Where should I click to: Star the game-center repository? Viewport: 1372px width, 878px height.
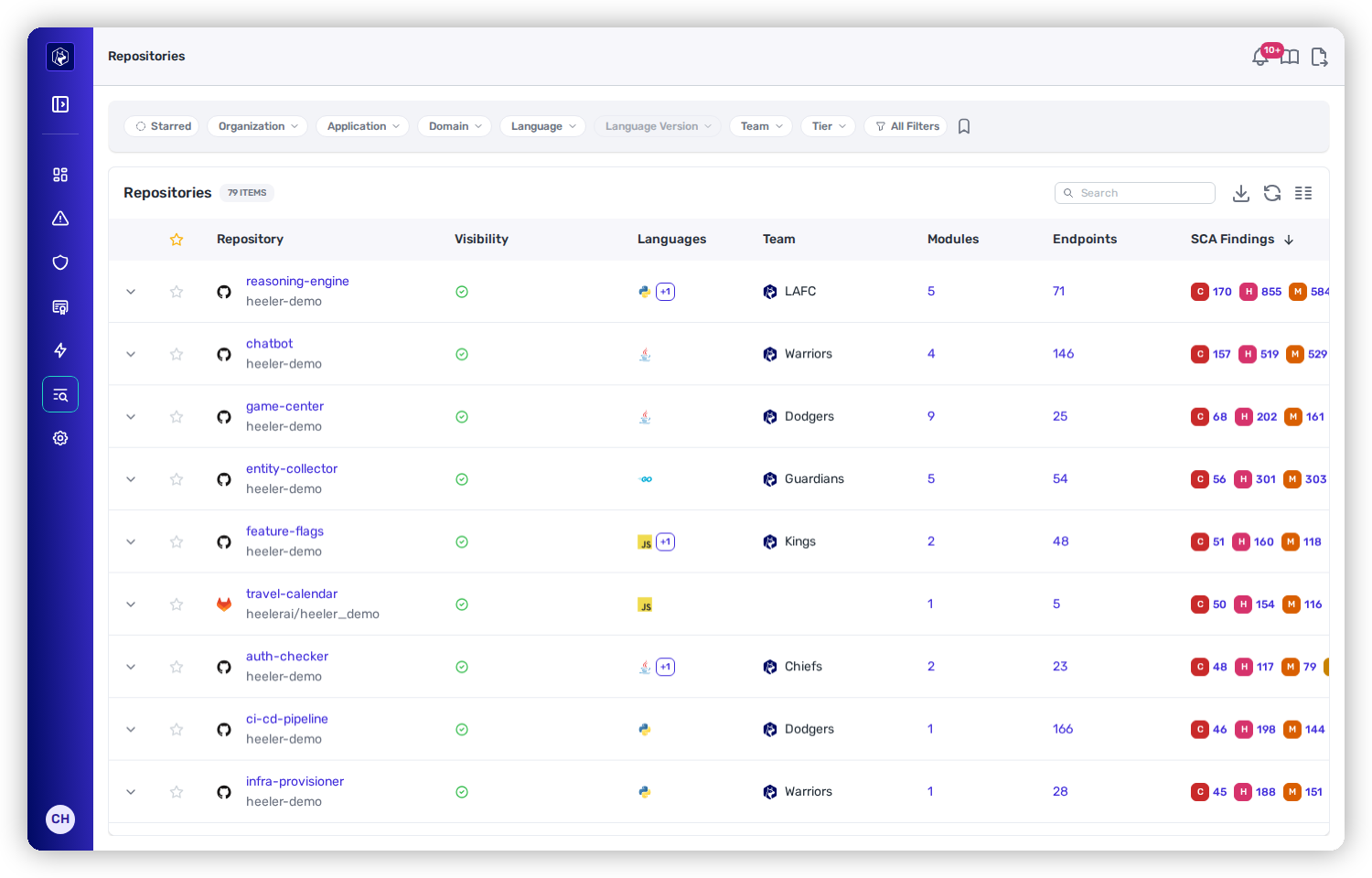coord(177,417)
